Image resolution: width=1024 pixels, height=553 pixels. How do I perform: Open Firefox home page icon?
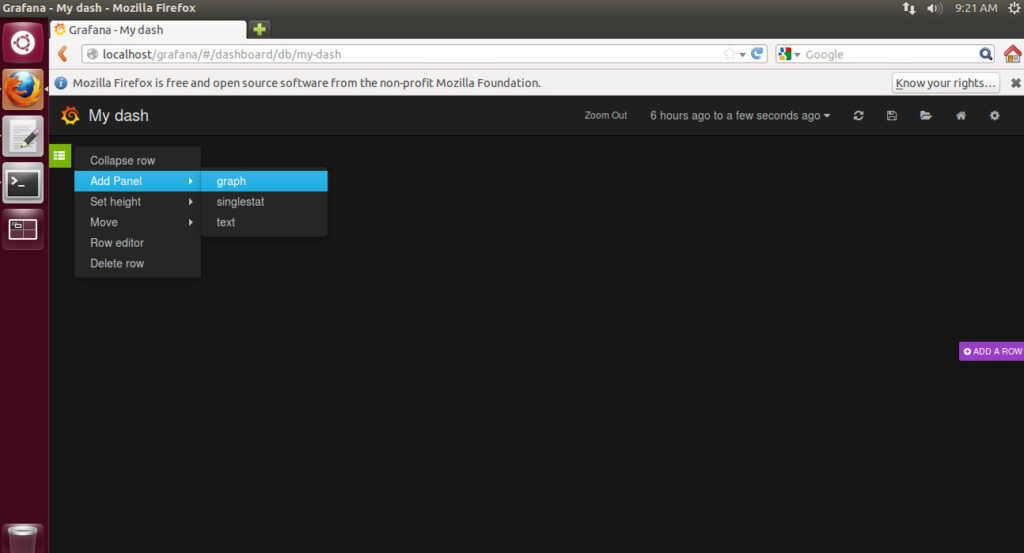click(x=1012, y=54)
